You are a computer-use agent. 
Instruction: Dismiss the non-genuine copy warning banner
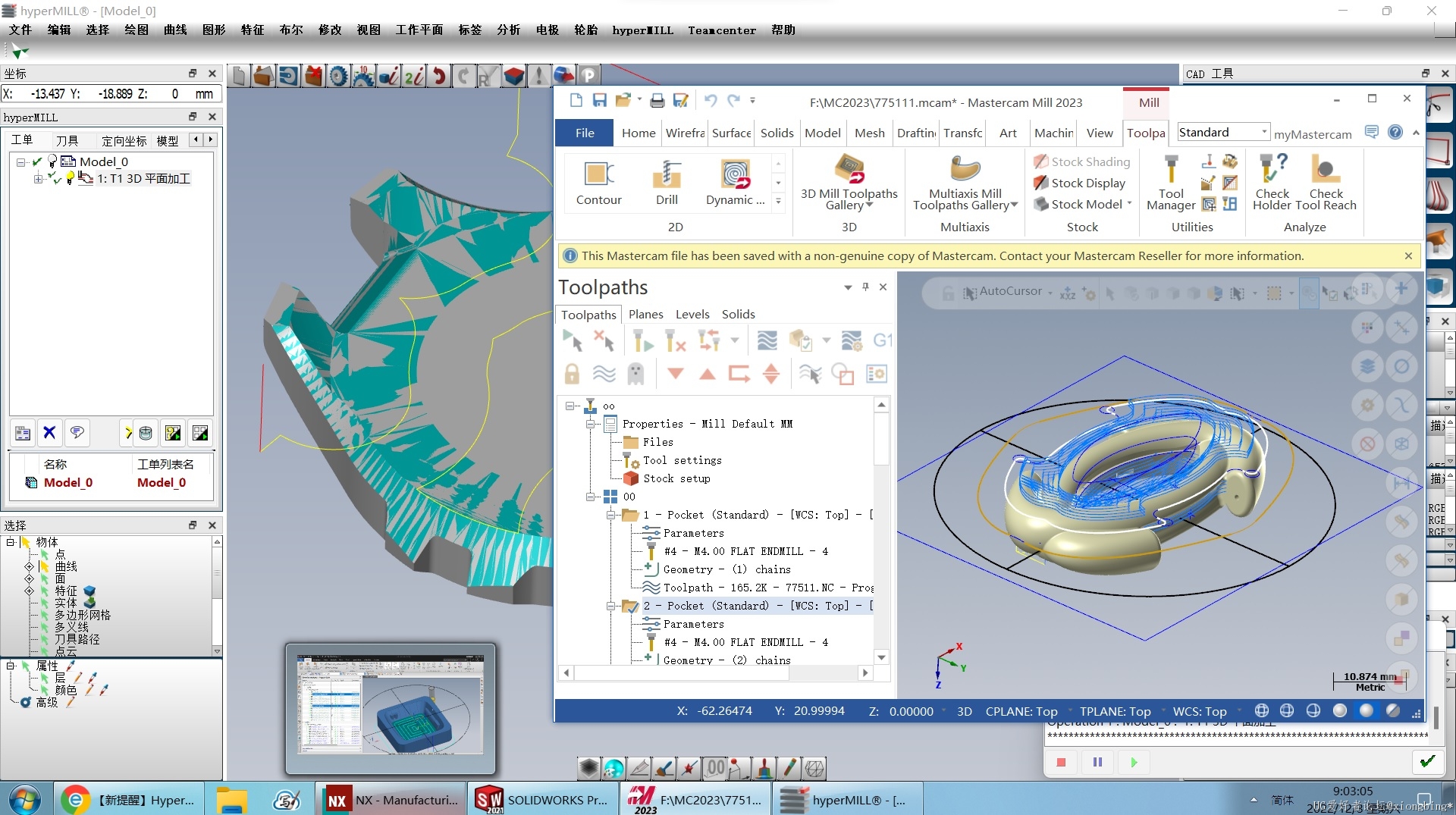(x=1408, y=255)
